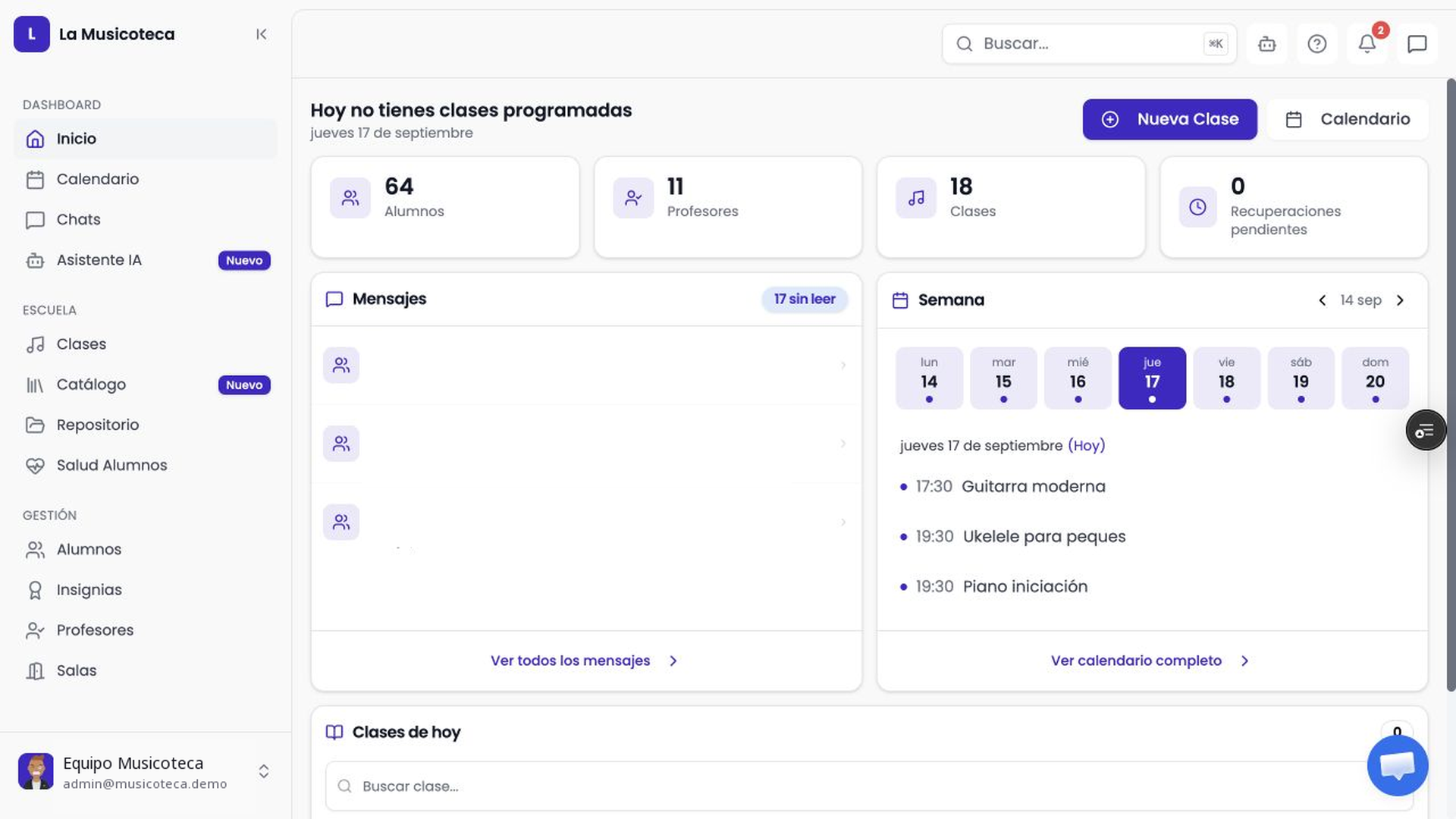Select lun 14 day tab
The height and width of the screenshot is (819, 1456).
pyautogui.click(x=929, y=378)
